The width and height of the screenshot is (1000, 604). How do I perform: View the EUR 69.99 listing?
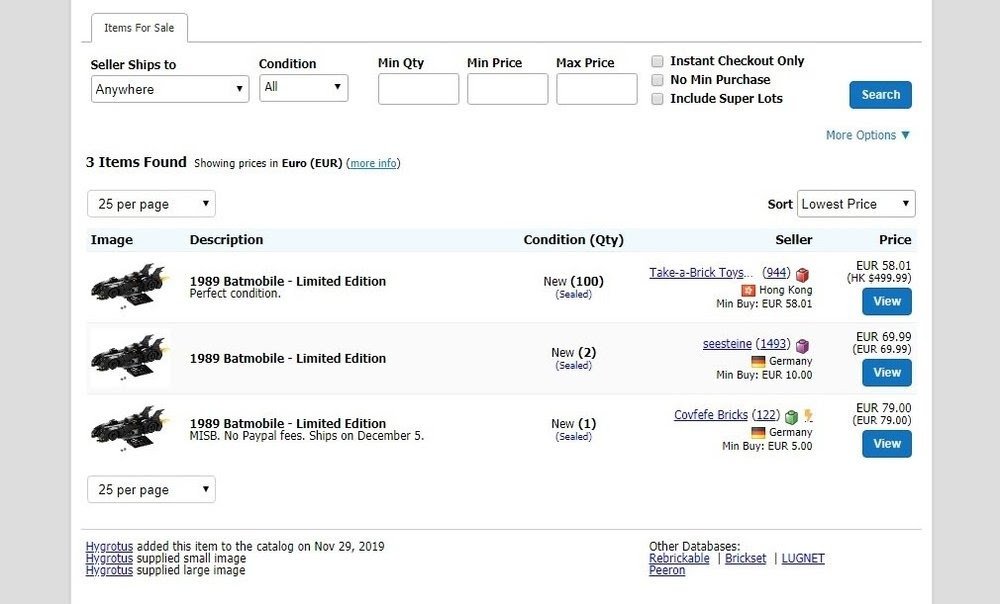click(x=887, y=372)
